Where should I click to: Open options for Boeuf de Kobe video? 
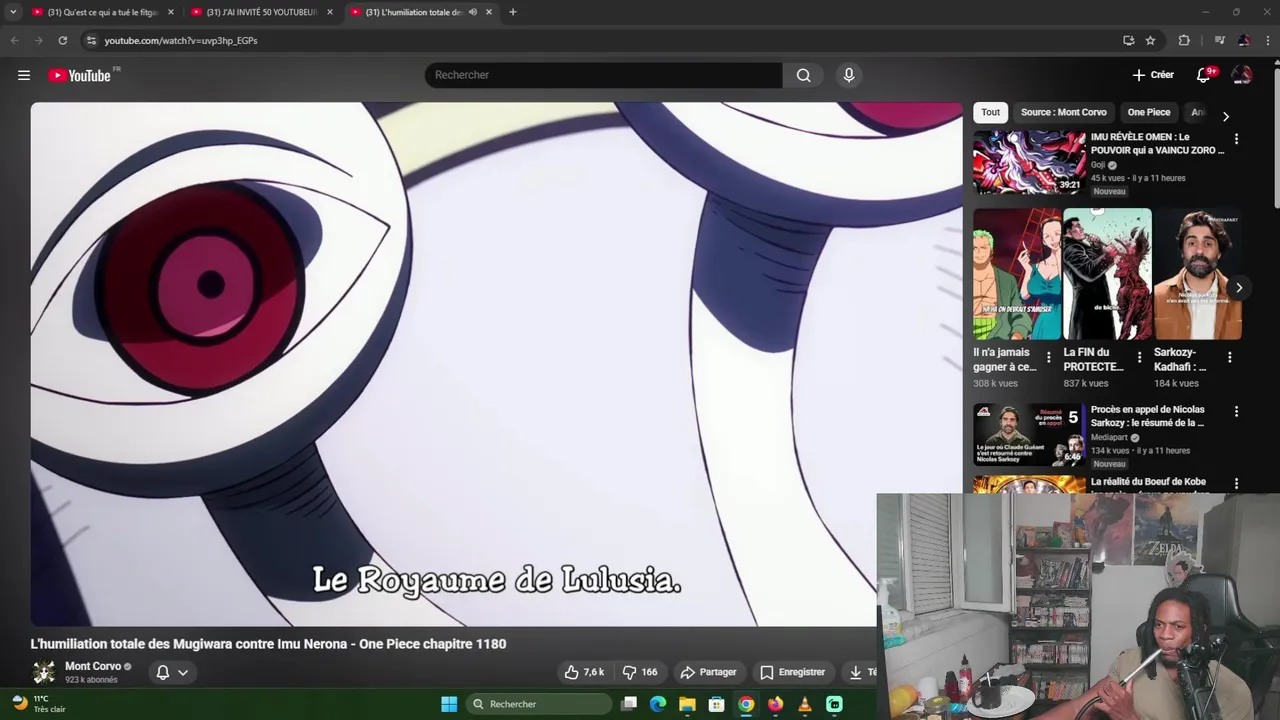coord(1236,484)
